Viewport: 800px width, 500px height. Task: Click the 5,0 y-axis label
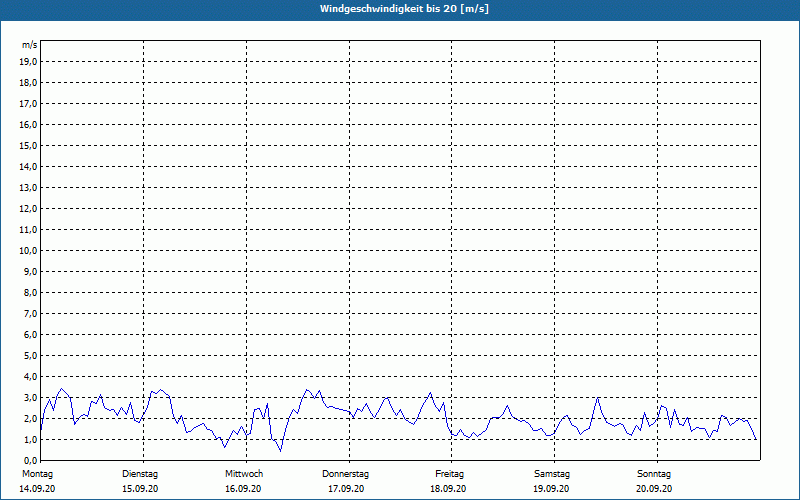click(x=30, y=356)
